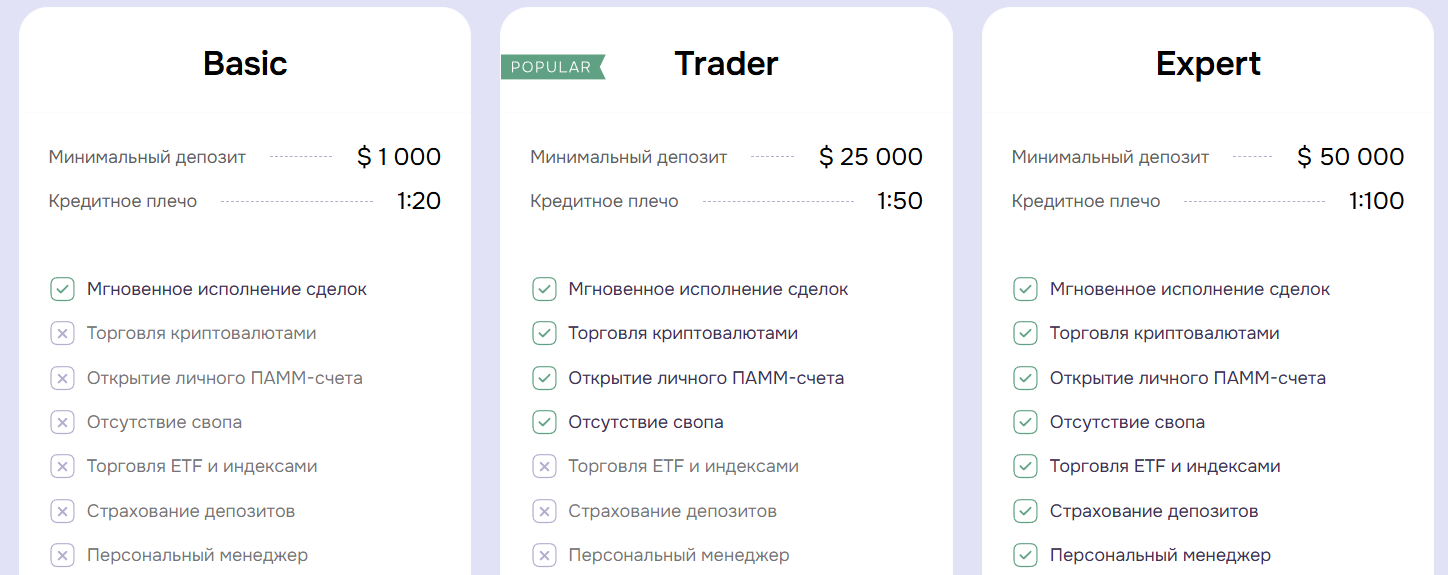The height and width of the screenshot is (575, 1448).
Task: Click the checkmark icon for Expert personal manager
Action: tap(1025, 555)
